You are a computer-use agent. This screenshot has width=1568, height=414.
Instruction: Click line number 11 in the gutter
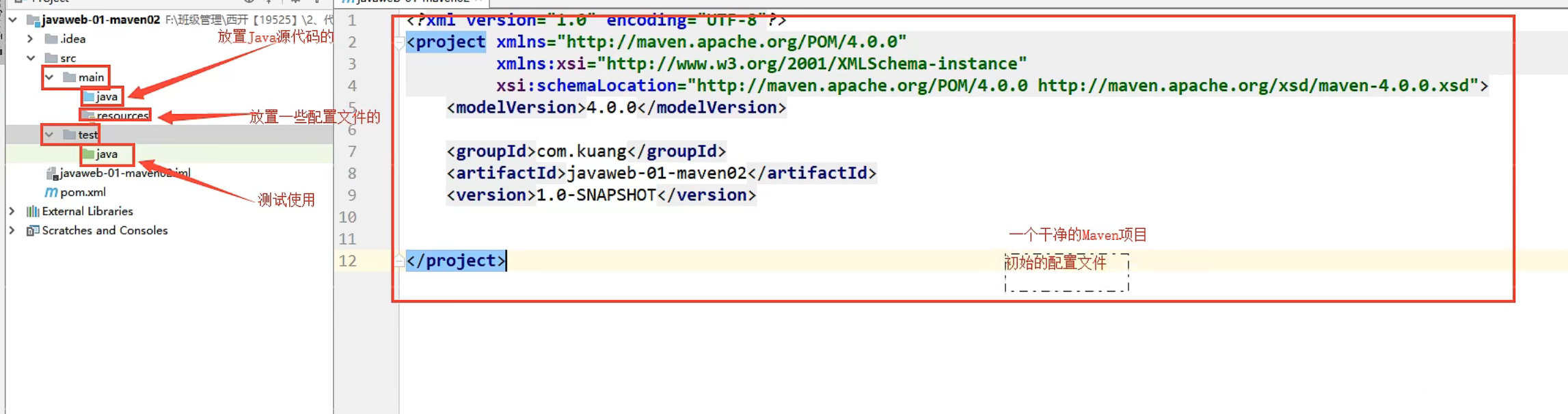click(x=348, y=238)
